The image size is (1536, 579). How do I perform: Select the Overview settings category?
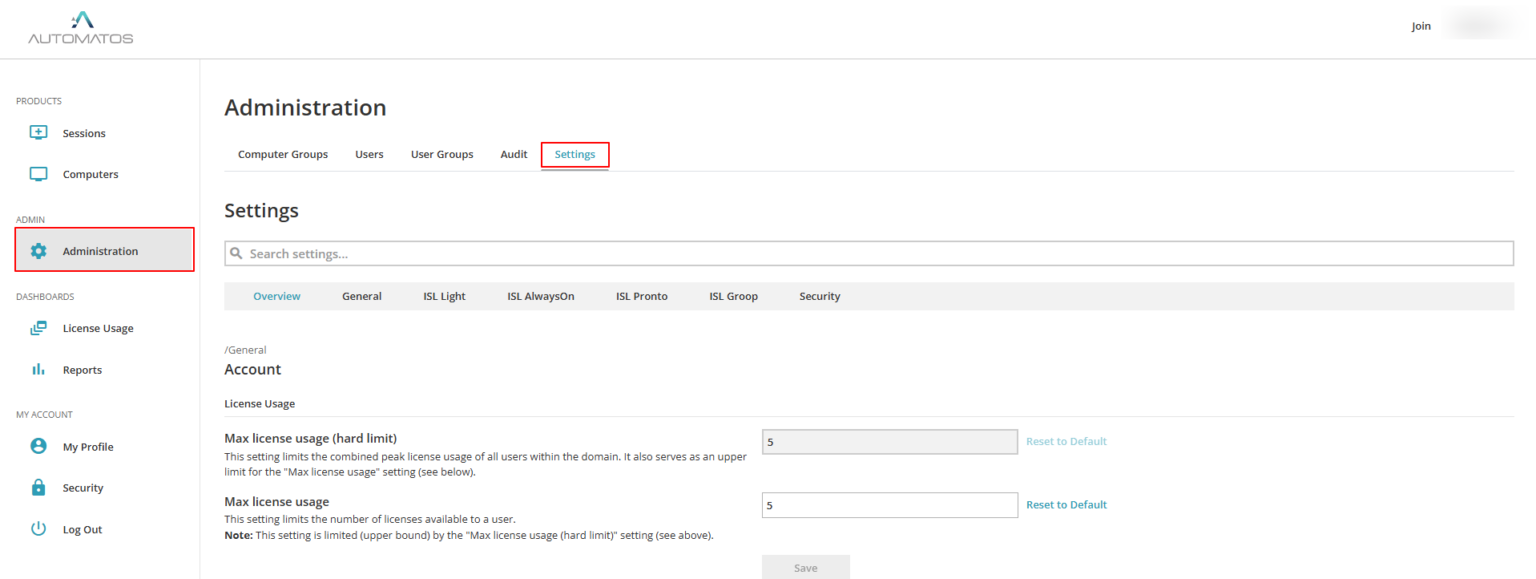(277, 296)
